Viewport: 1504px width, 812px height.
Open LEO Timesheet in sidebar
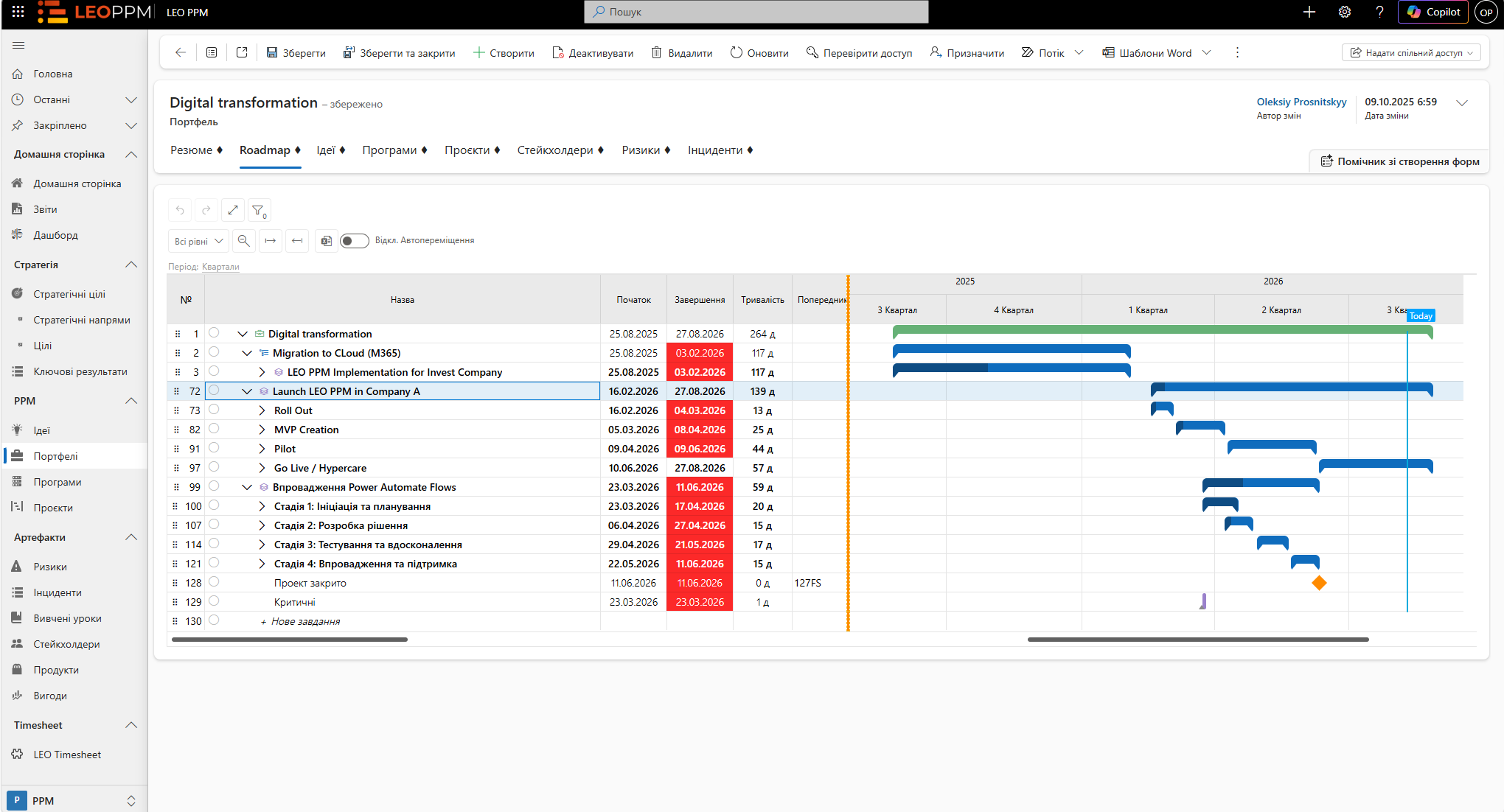(x=67, y=755)
